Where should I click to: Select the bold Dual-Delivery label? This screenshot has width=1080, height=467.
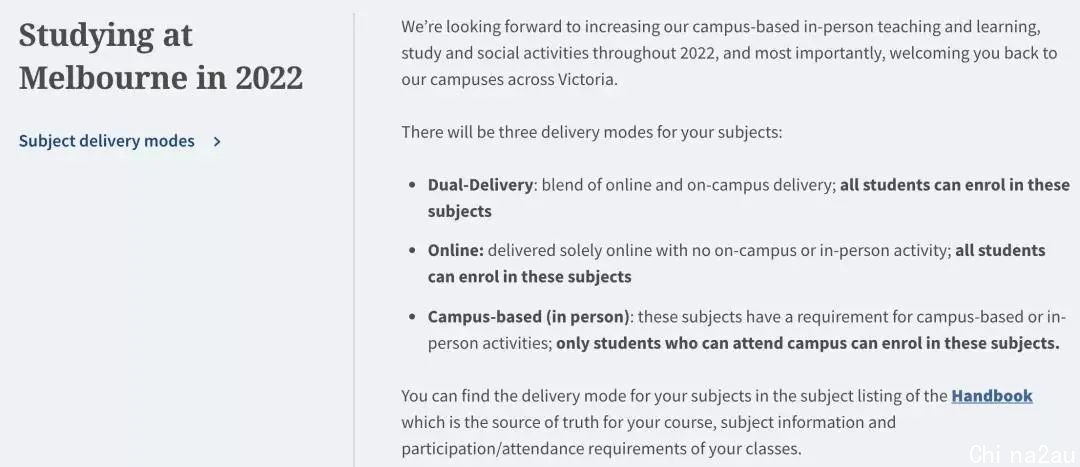click(480, 185)
